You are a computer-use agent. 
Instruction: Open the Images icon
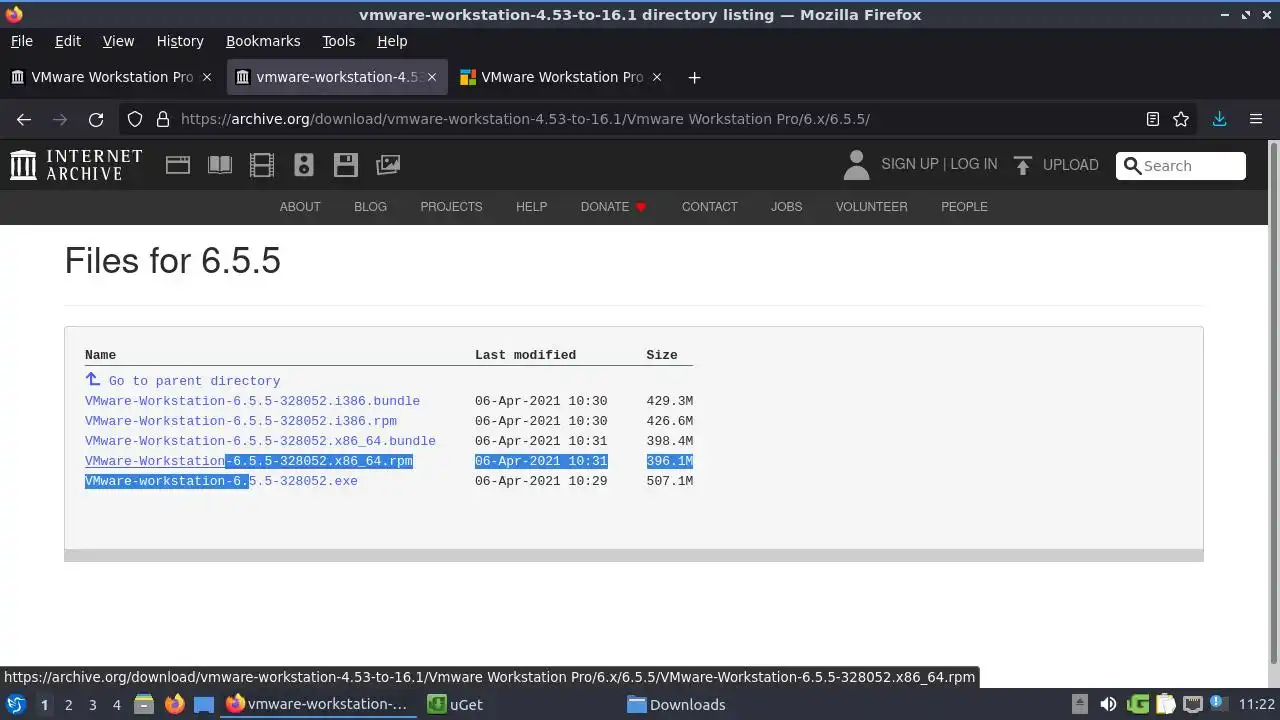(388, 165)
